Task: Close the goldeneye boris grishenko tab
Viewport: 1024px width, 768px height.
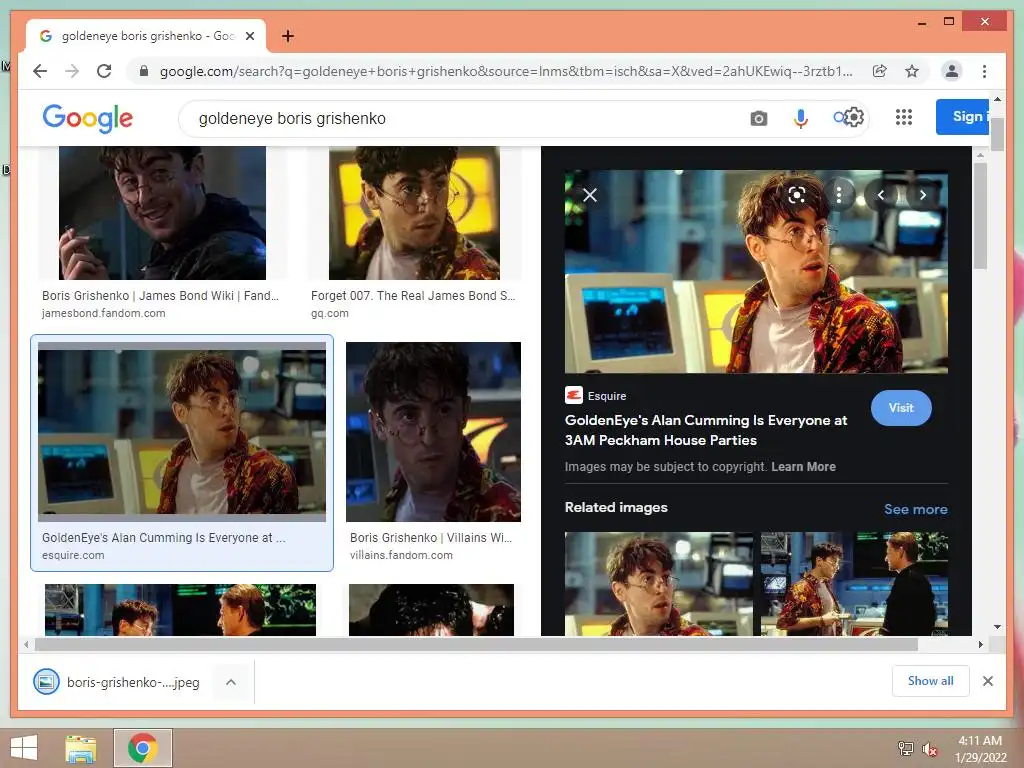Action: tap(249, 36)
